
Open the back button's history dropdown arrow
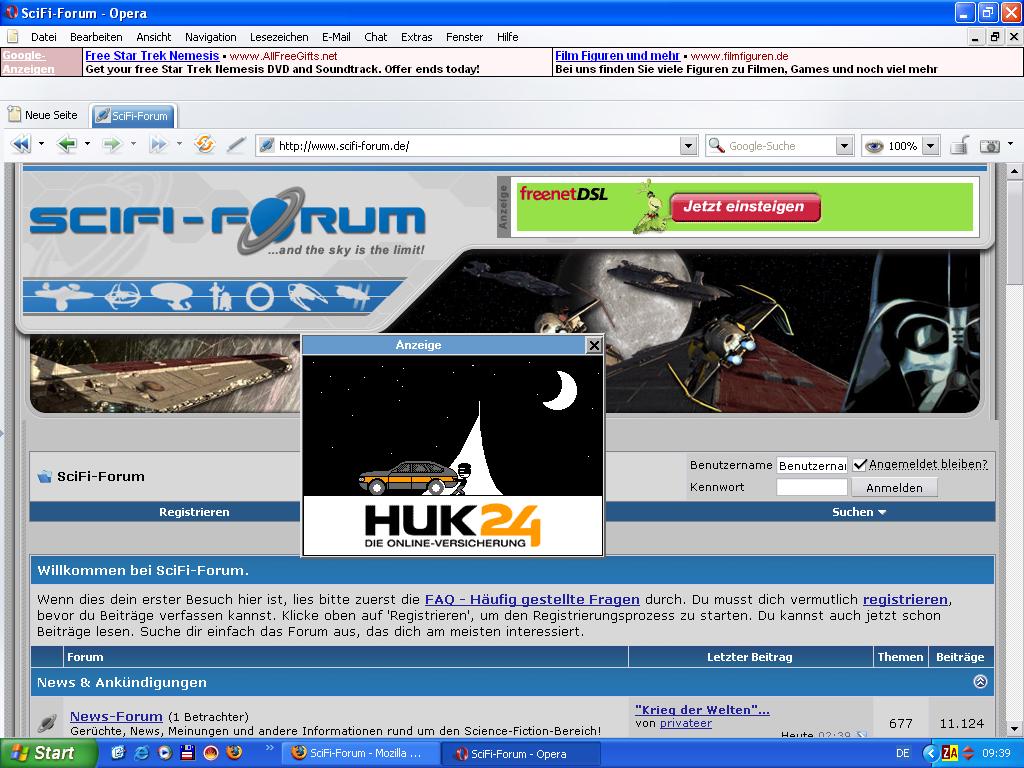pyautogui.click(x=86, y=144)
